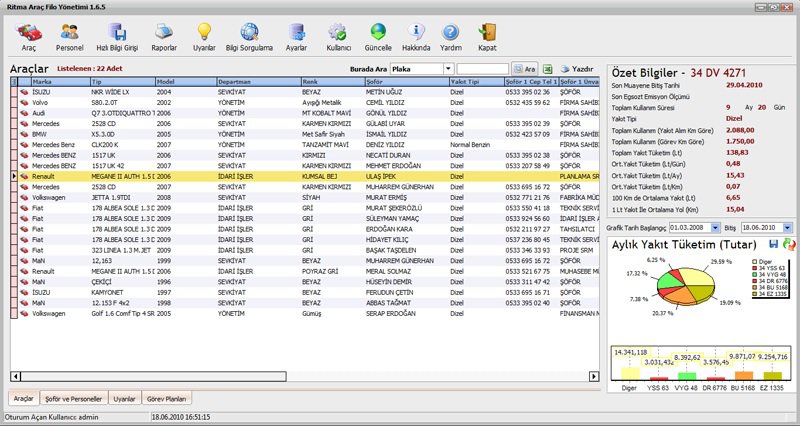
Task: Open the Raporlar reports icon
Action: [164, 37]
